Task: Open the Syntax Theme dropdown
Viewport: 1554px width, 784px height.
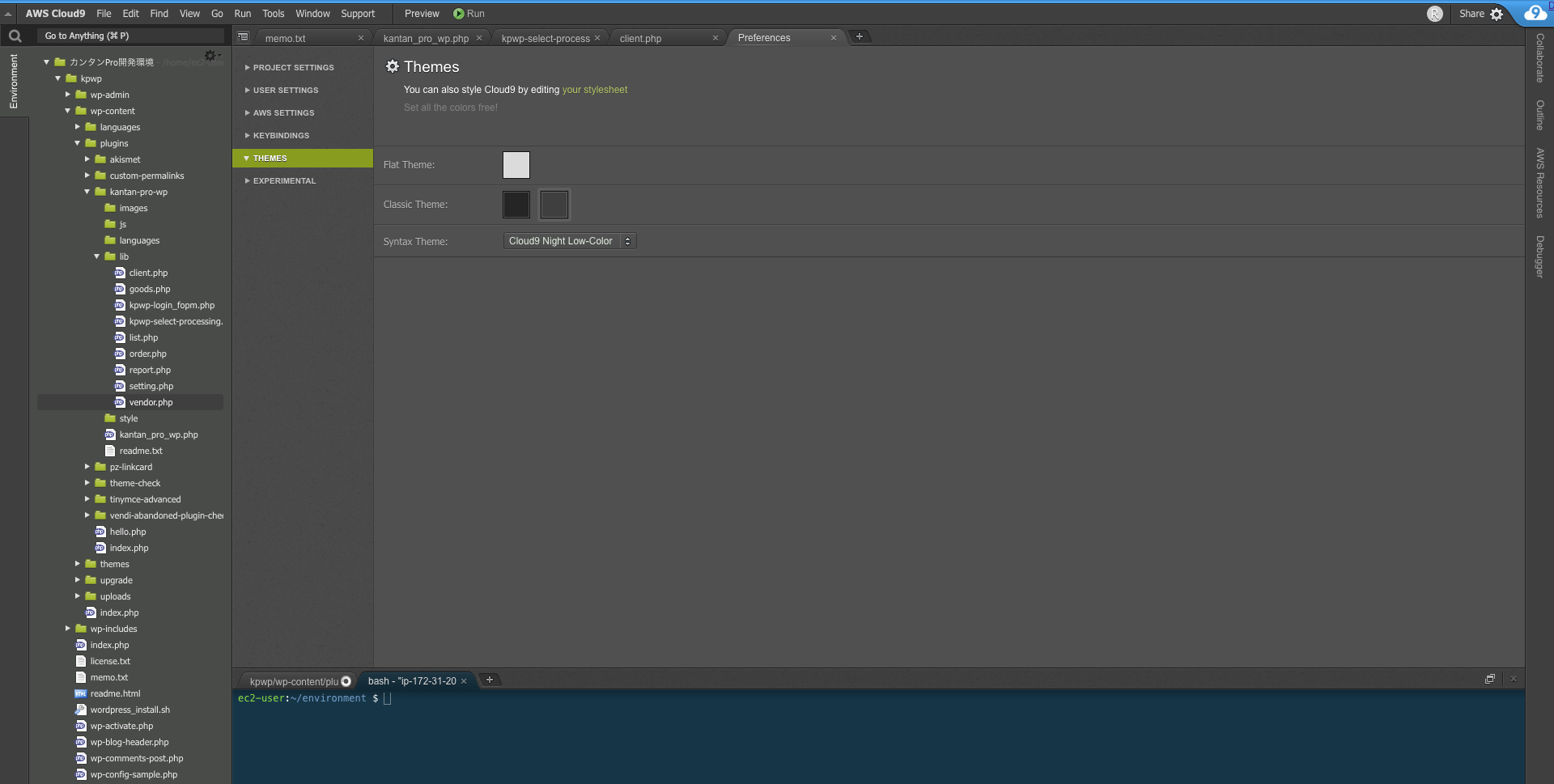Action: point(570,241)
